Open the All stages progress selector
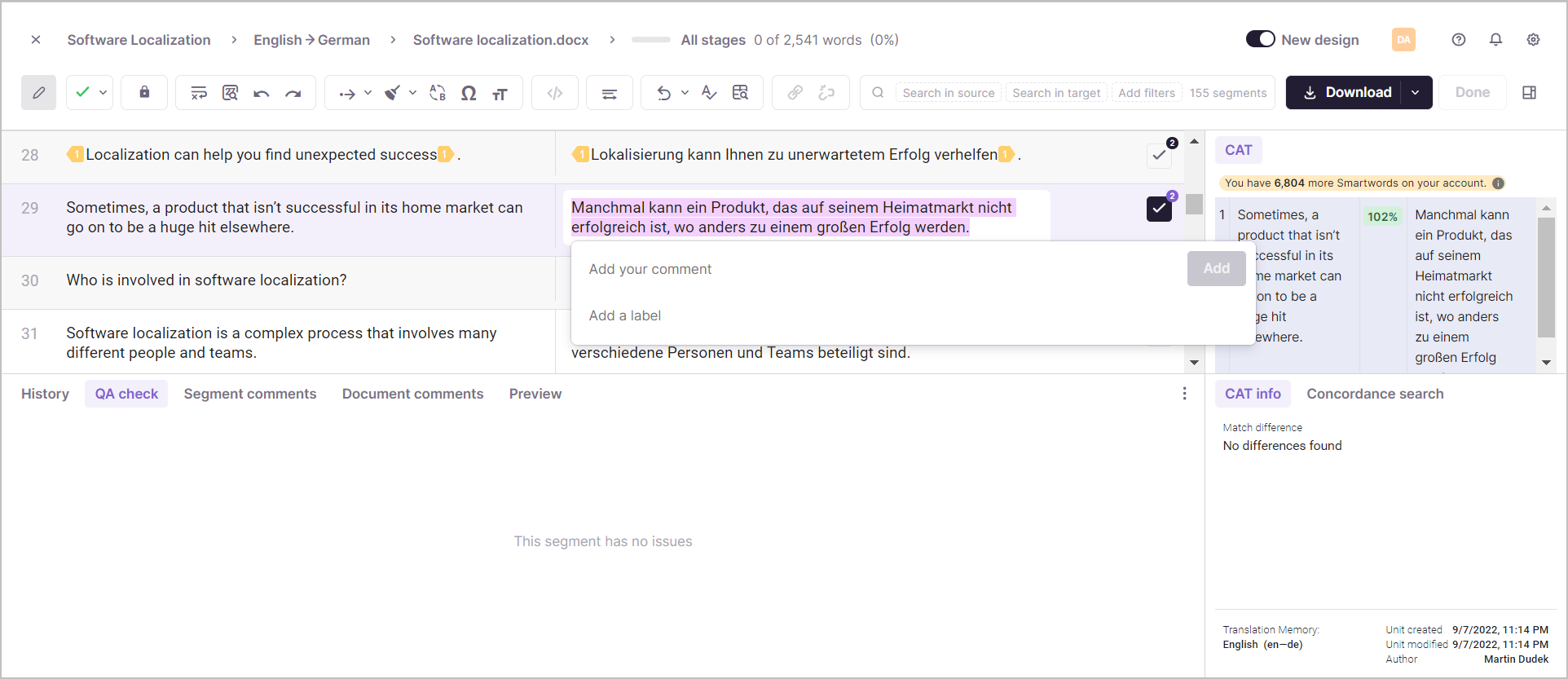Viewport: 1568px width, 679px height. point(713,40)
